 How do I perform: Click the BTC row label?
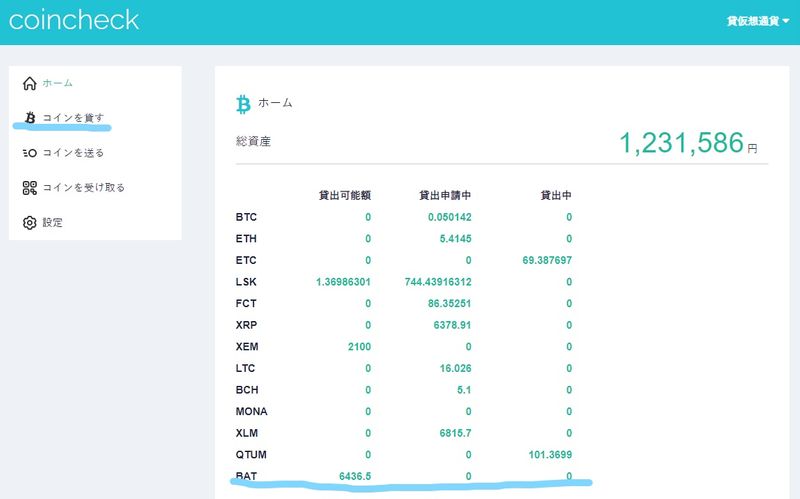246,217
